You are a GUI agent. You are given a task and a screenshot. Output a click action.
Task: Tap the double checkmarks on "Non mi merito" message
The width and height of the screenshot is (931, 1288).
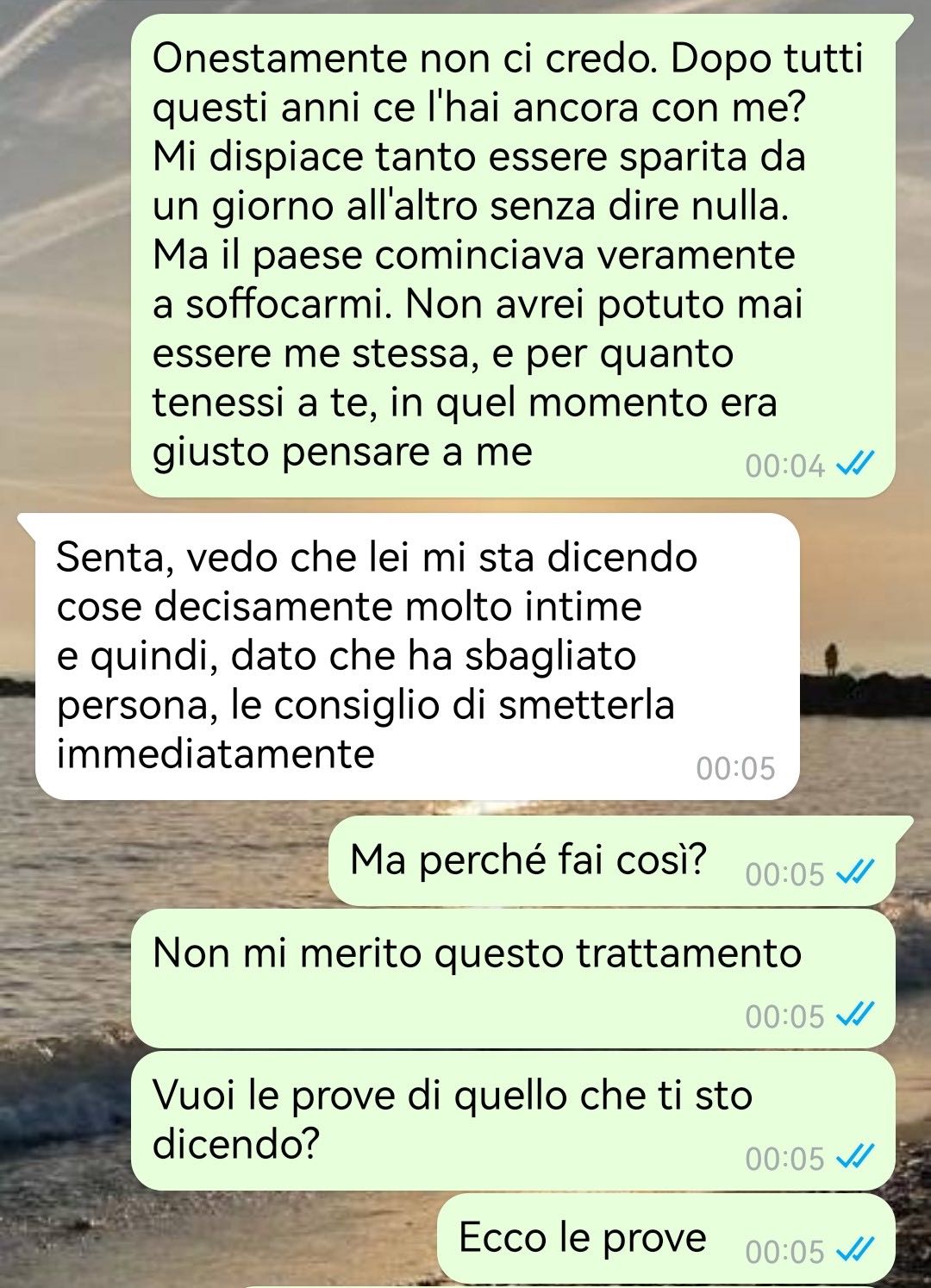(855, 1016)
